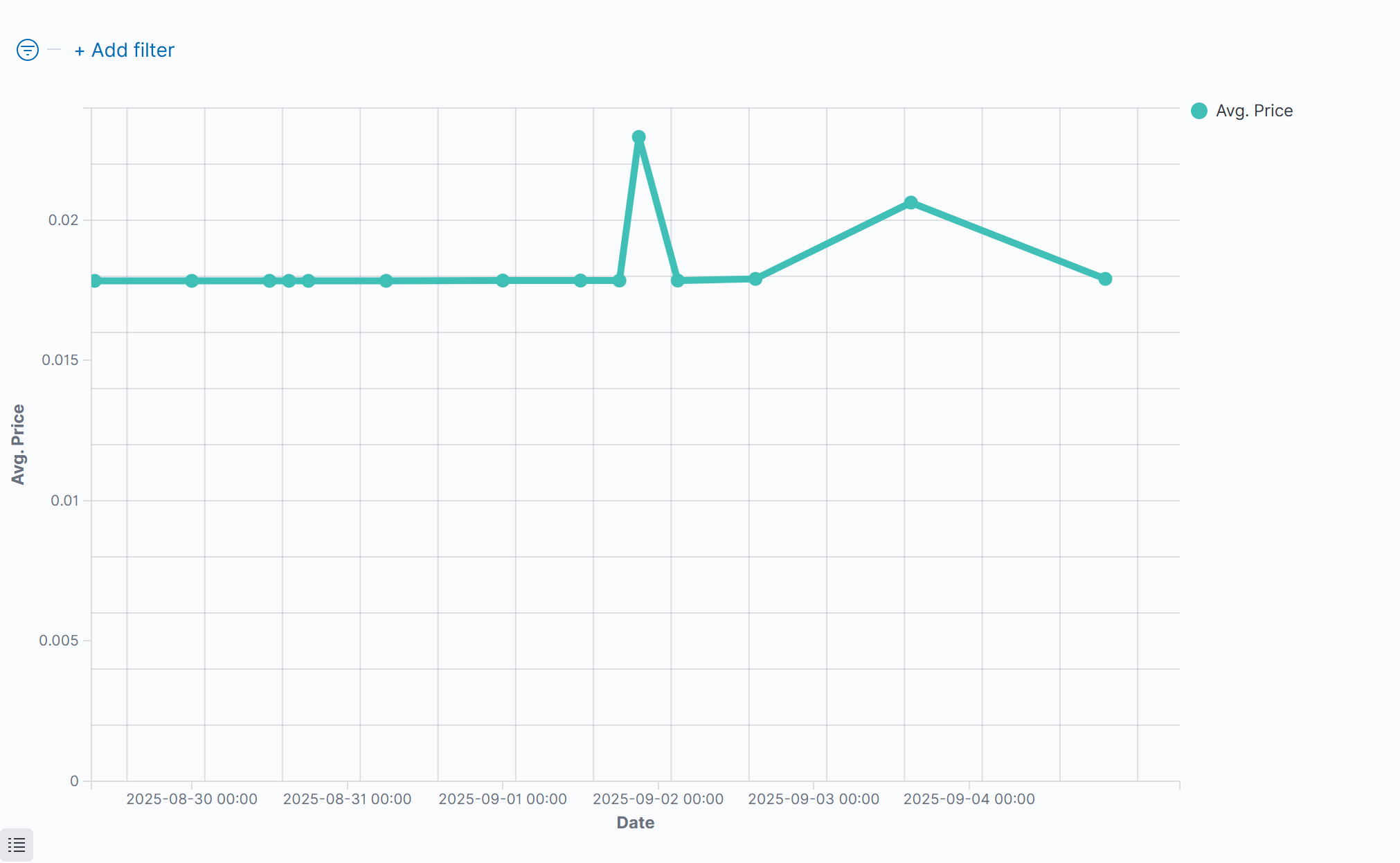Image resolution: width=1400 pixels, height=863 pixels.
Task: Click the 2025-08-31 00:00 axis label
Action: pyautogui.click(x=347, y=799)
